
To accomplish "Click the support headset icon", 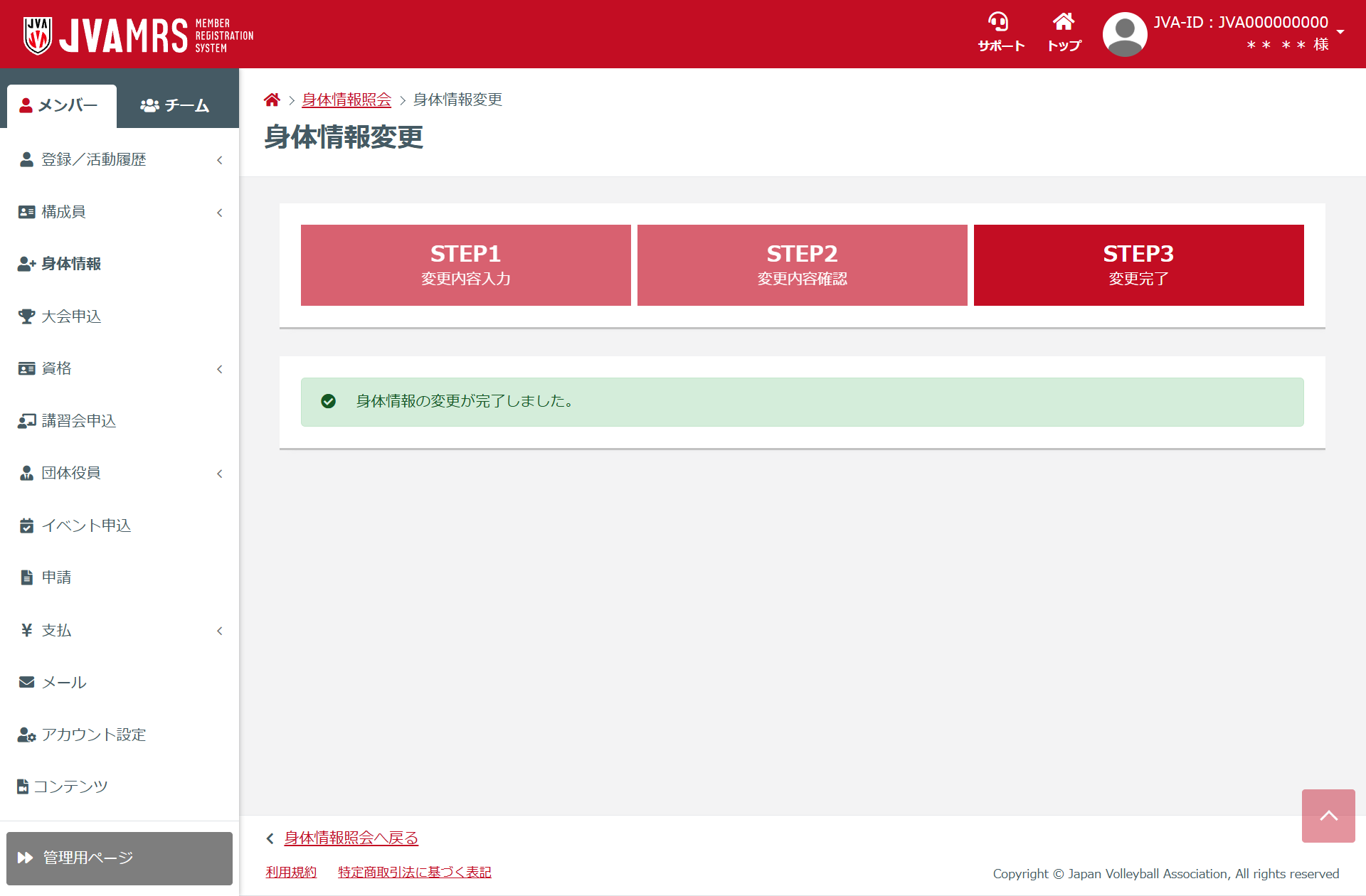I will coord(999,22).
